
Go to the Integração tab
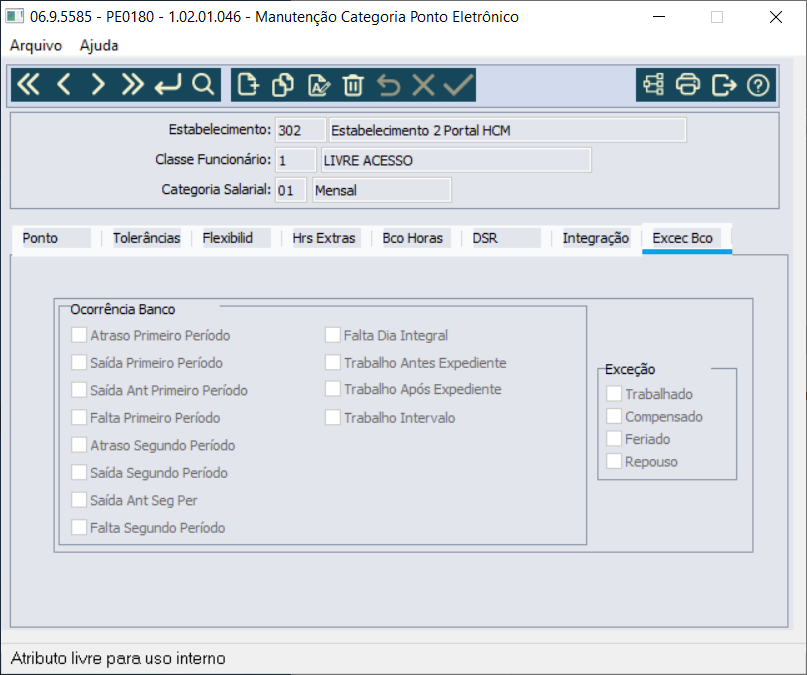(595, 238)
